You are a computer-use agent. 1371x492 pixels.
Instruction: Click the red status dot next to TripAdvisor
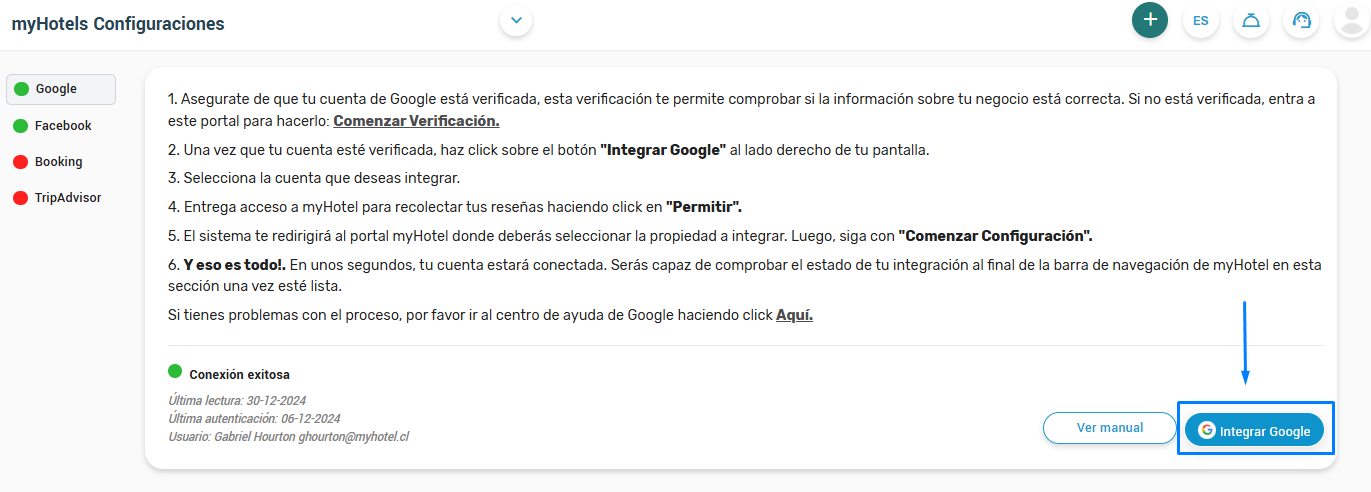tap(20, 198)
